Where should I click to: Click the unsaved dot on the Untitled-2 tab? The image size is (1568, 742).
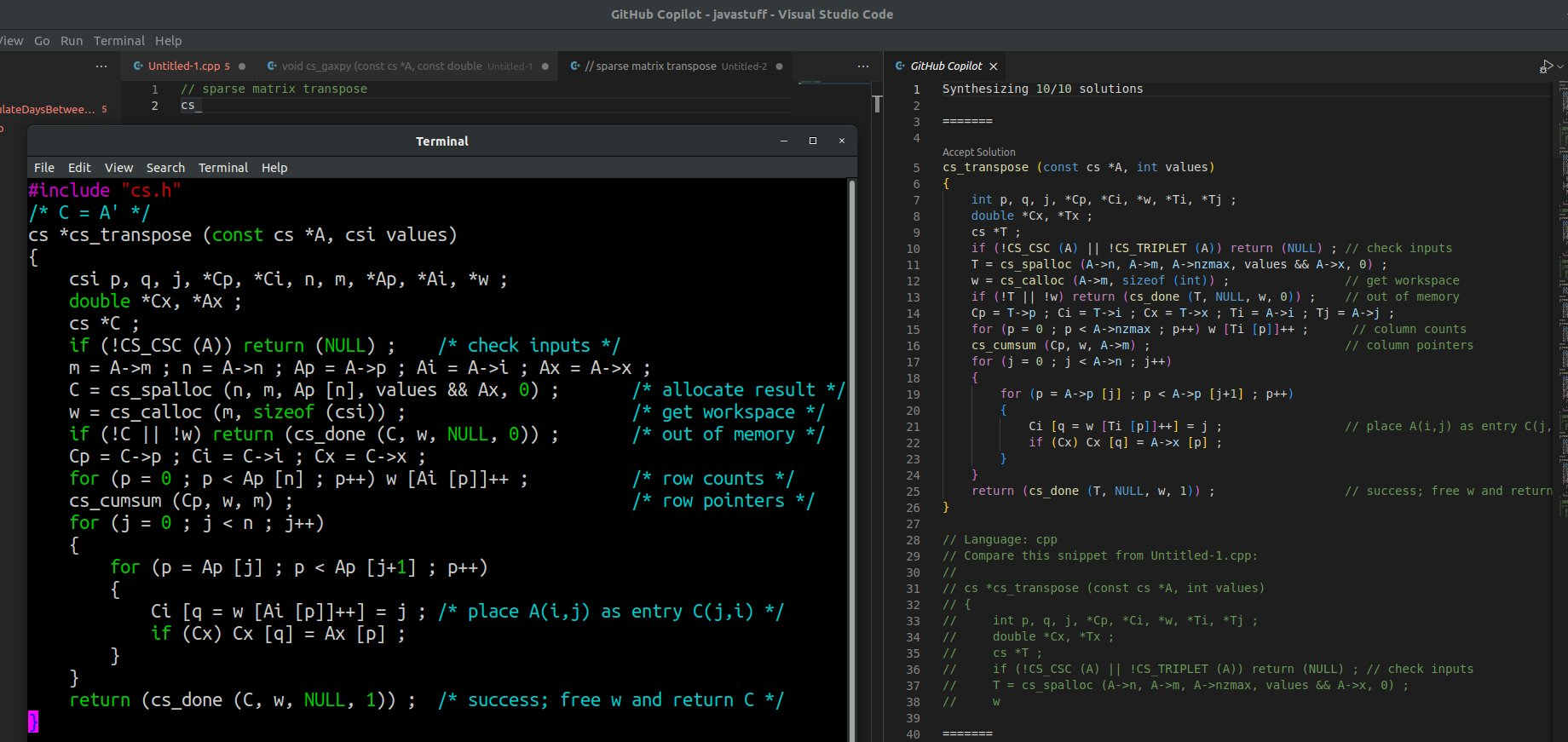tap(779, 66)
